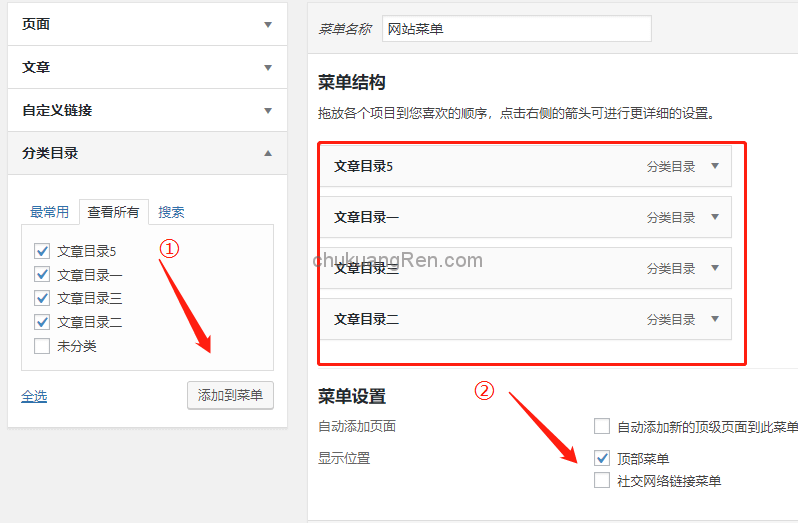Expand the 文章 panel arrow
The image size is (798, 523).
tap(267, 68)
